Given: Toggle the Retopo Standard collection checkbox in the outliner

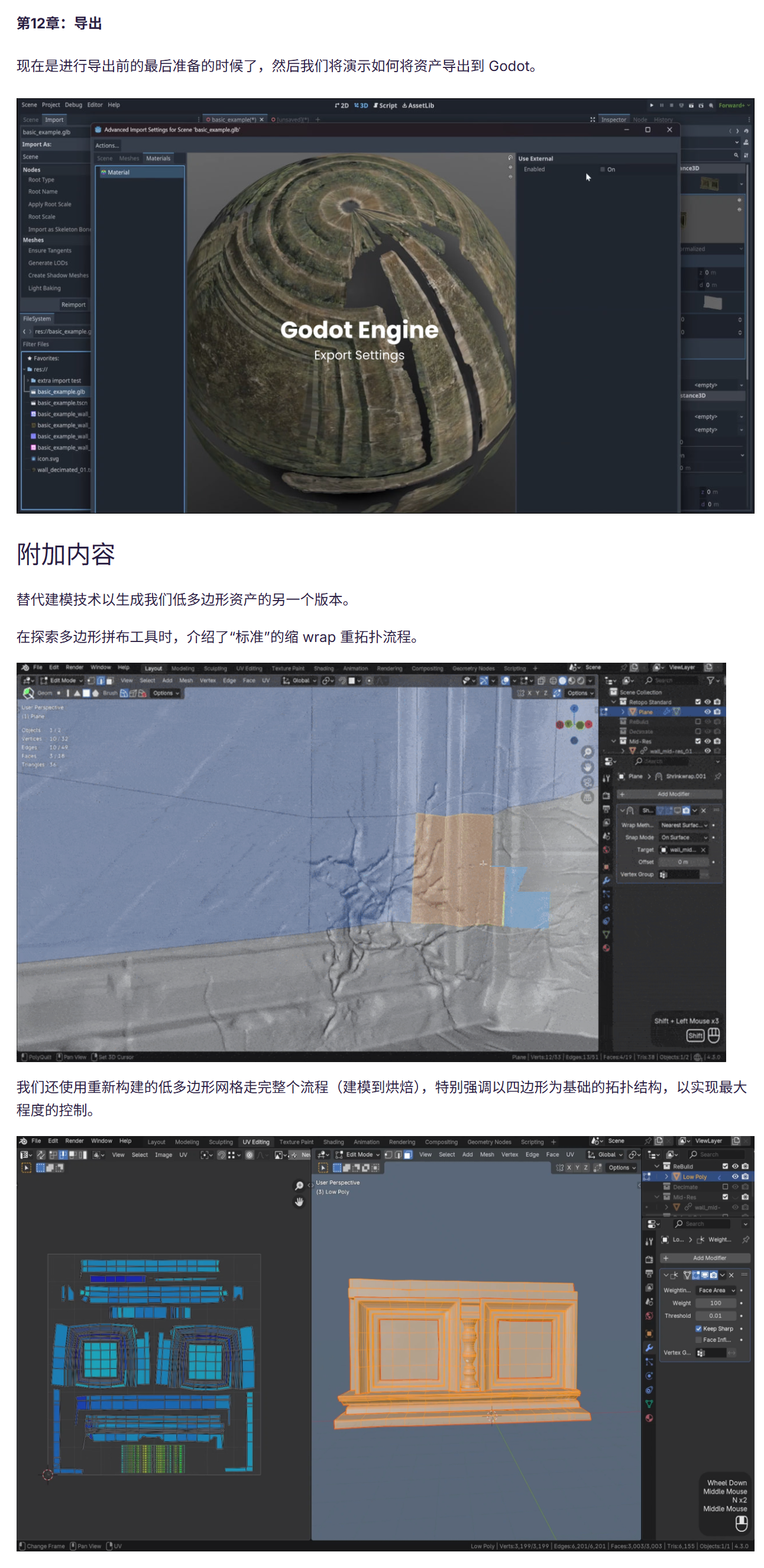Looking at the screenshot, I should tap(698, 702).
